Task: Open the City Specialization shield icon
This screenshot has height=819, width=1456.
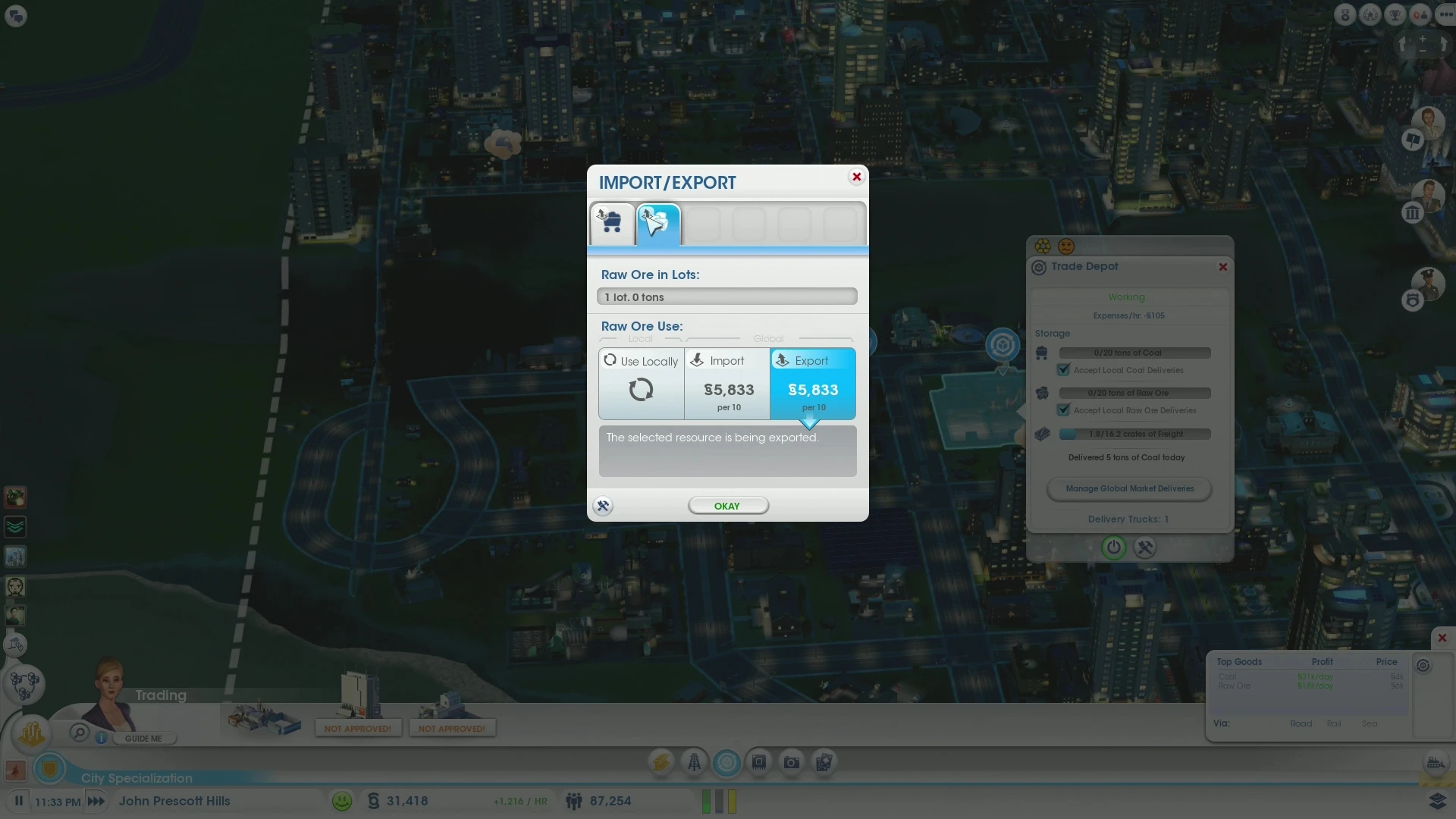Action: [50, 769]
